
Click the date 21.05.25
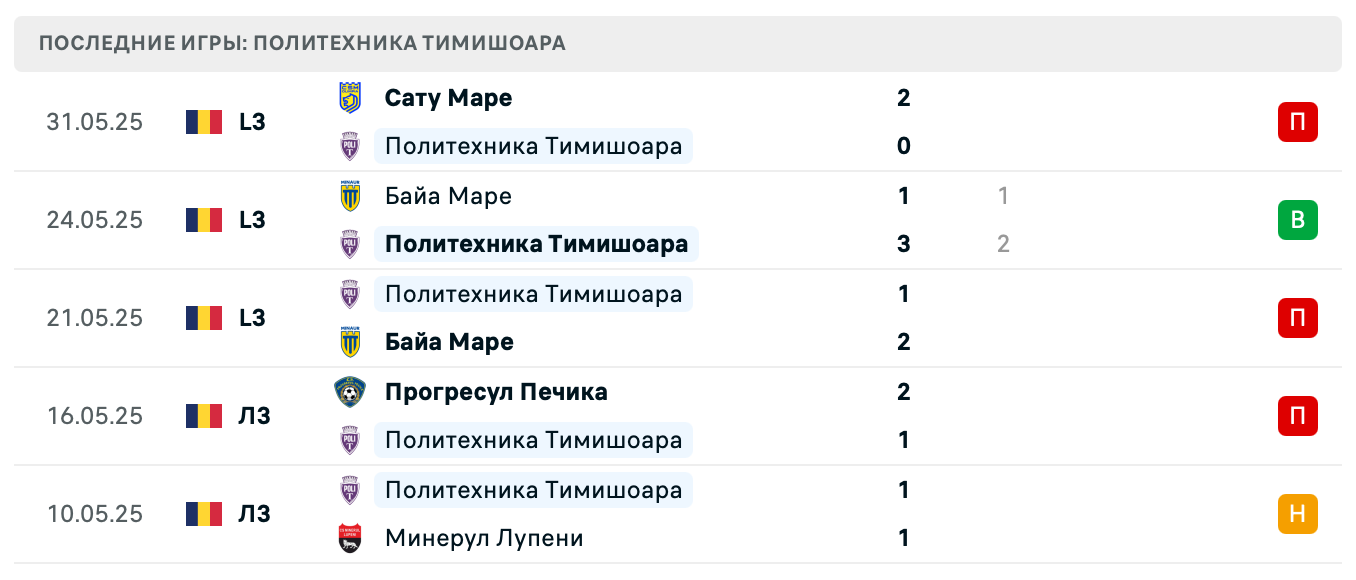tap(94, 317)
